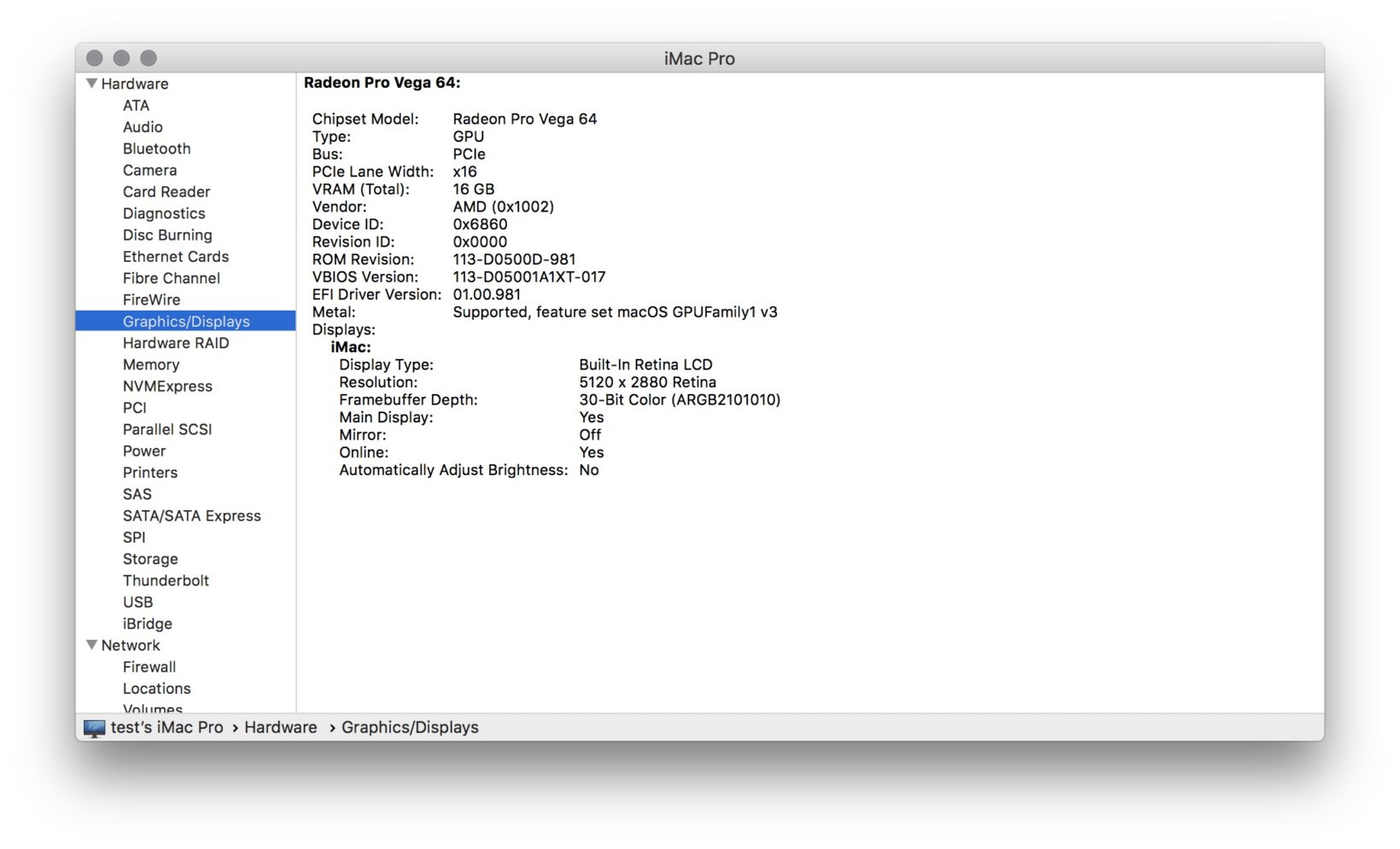Image resolution: width=1400 pixels, height=849 pixels.
Task: Click Hardware in the bottom path bar
Action: pyautogui.click(x=280, y=728)
